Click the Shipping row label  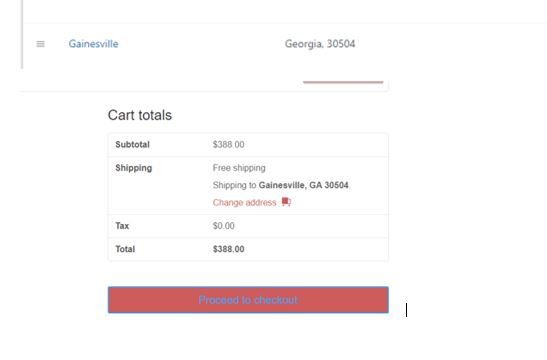134,168
